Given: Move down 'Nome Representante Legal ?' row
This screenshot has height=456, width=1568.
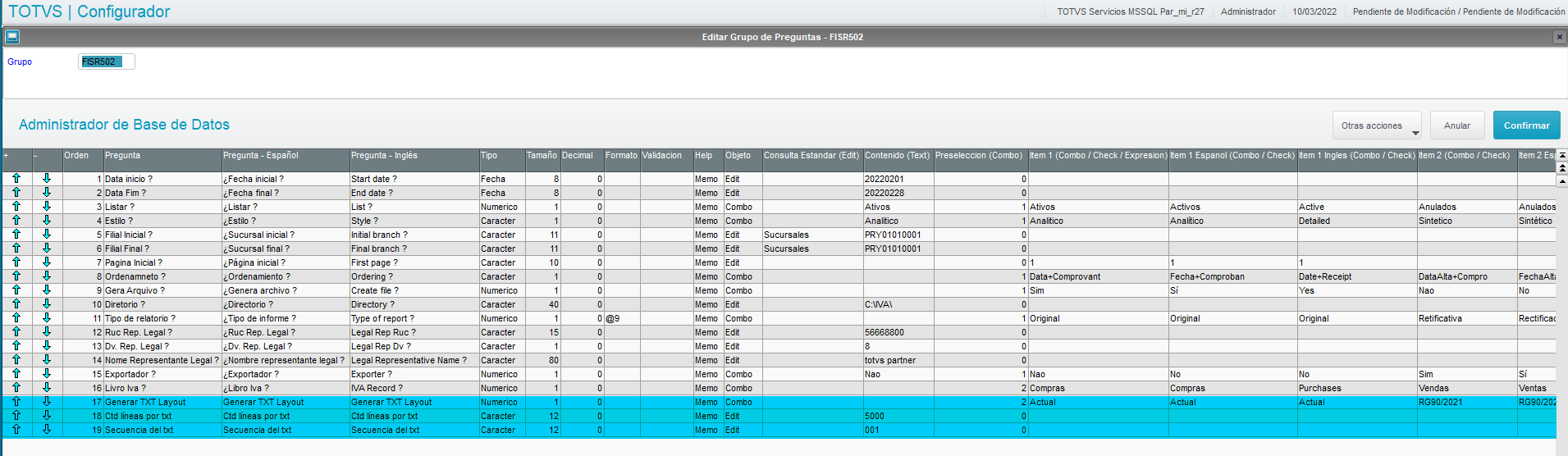Looking at the screenshot, I should [x=47, y=359].
